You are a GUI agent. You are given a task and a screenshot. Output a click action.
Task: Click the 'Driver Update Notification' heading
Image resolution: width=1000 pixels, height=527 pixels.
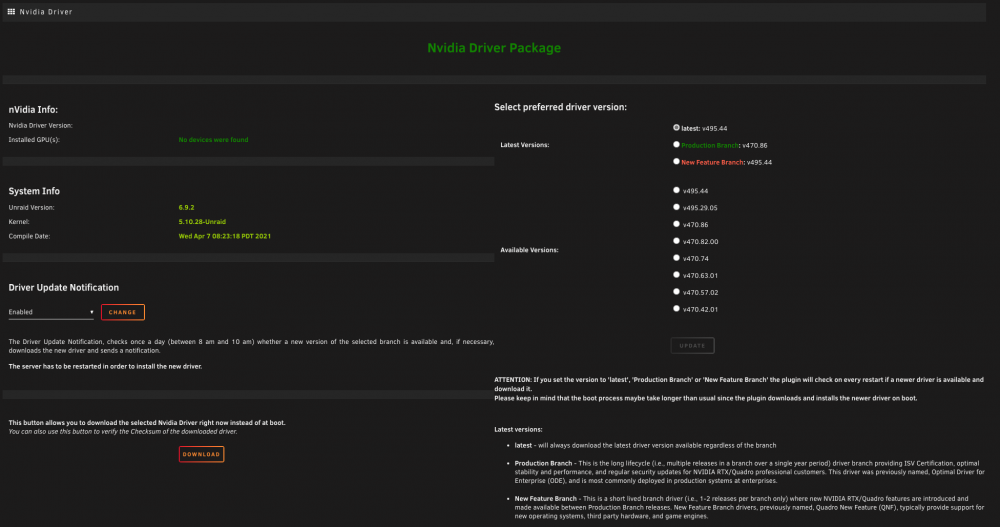point(64,288)
